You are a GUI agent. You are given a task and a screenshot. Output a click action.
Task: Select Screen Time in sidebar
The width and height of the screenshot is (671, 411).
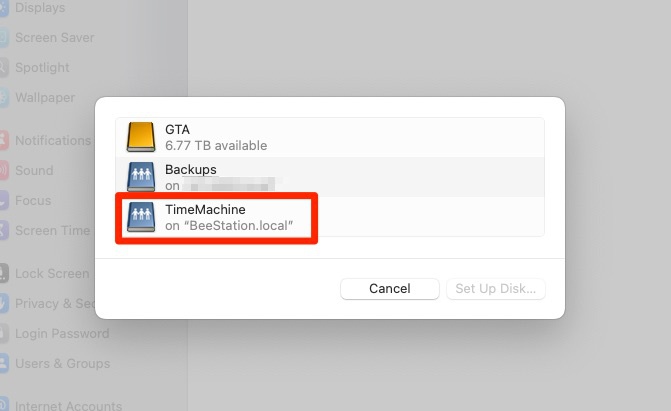pos(52,231)
